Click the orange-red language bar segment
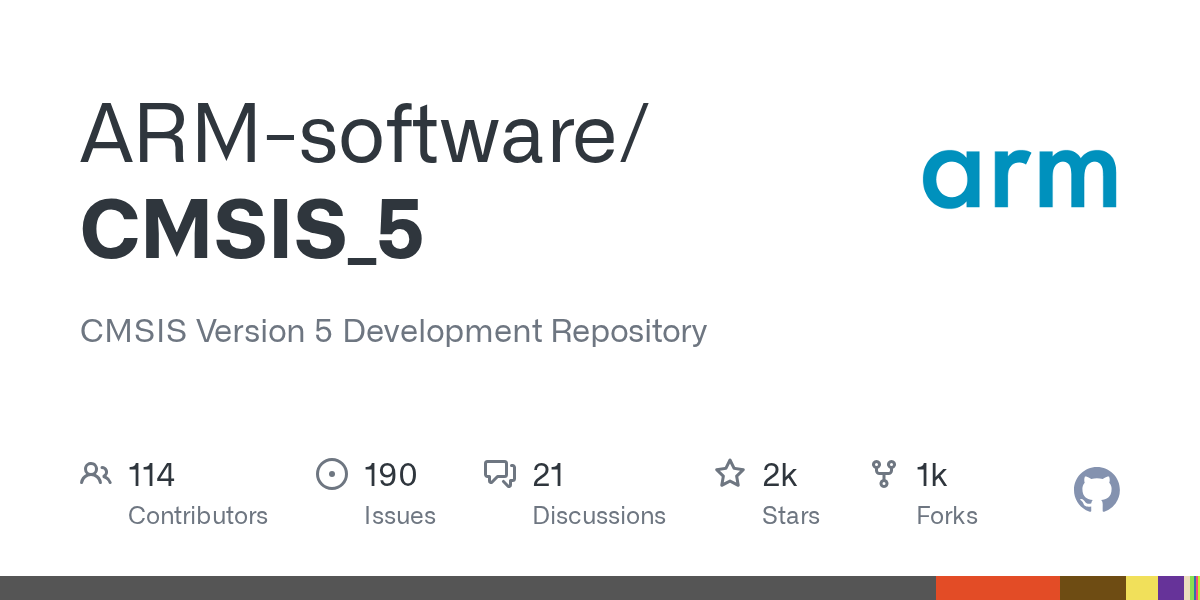The height and width of the screenshot is (600, 1200). (998, 588)
